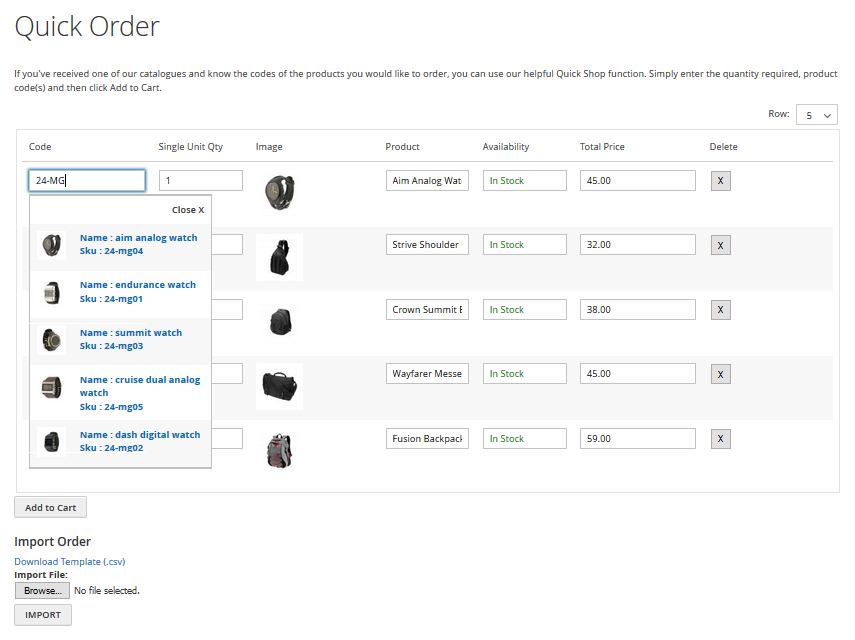
Task: Remove the Strive Shoulder row with X
Action: pos(720,245)
